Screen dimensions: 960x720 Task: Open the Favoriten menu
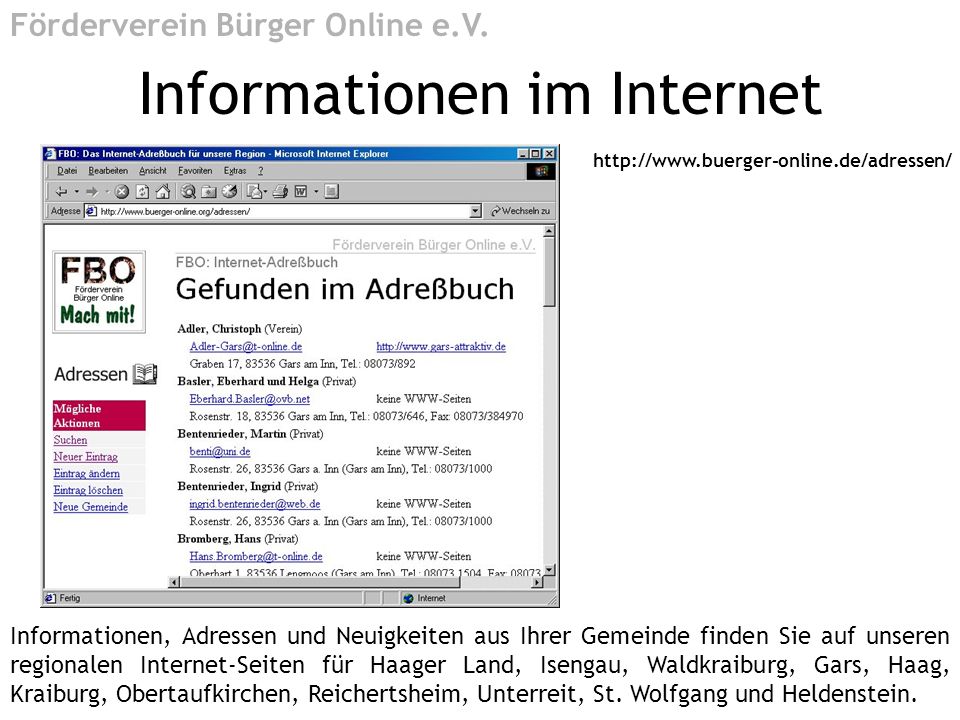[195, 171]
